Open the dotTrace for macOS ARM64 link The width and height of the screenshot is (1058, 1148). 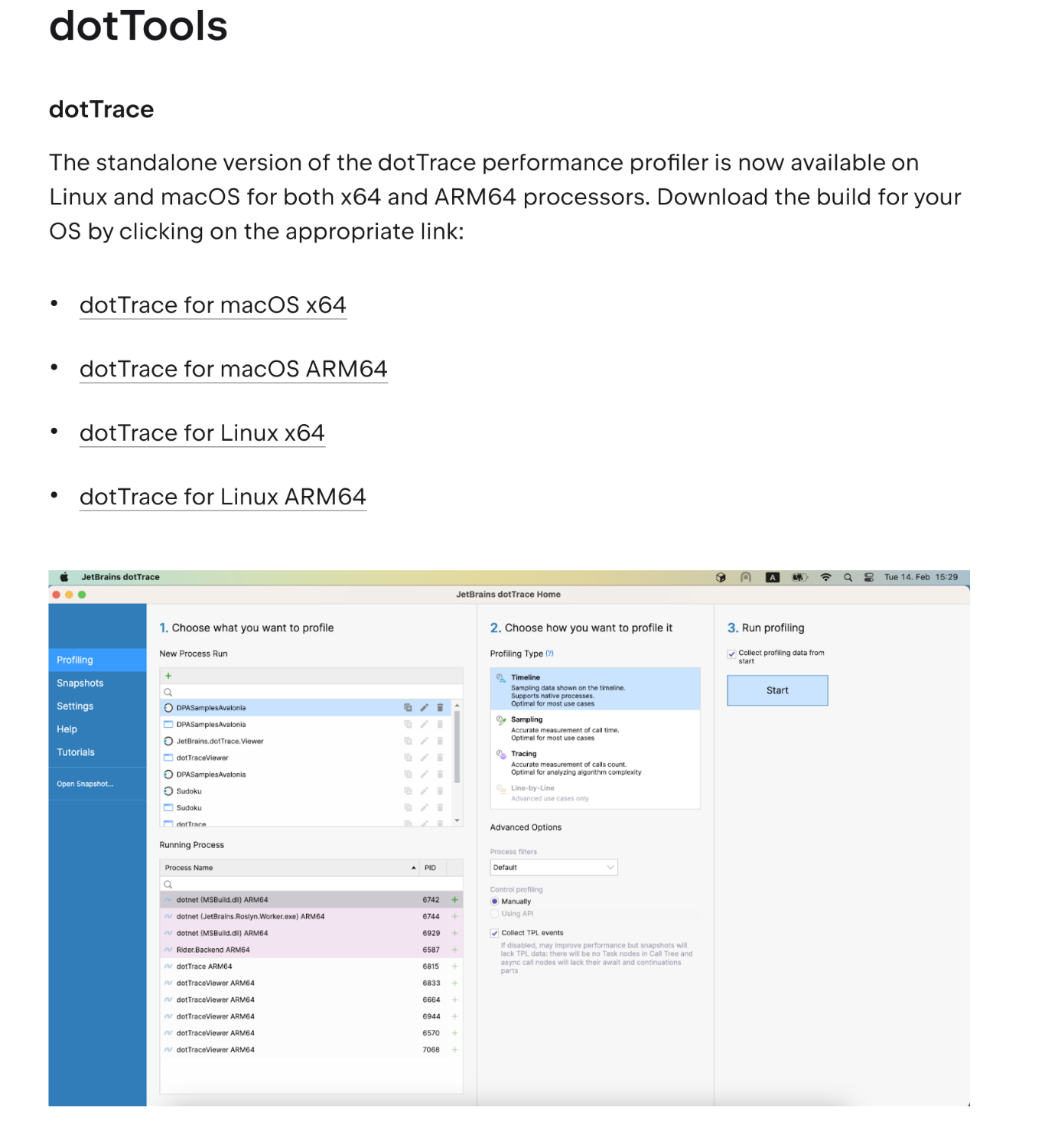click(x=233, y=369)
